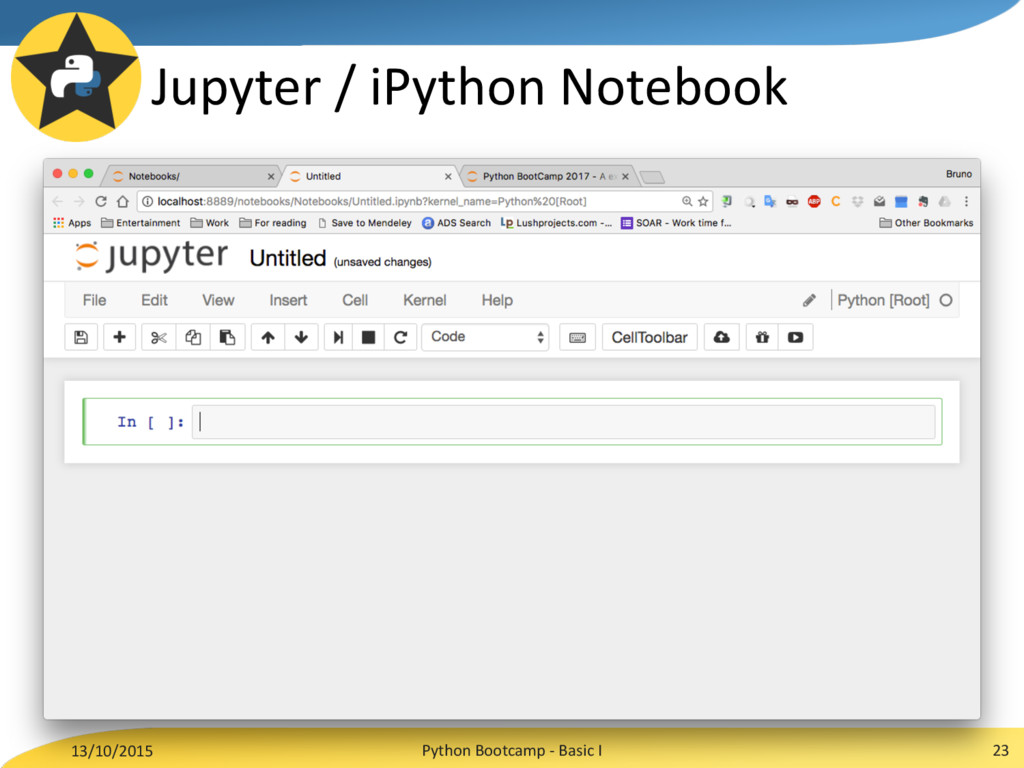Screen dimensions: 1024x768
Task: Run cell and select below icon
Action: pos(338,338)
